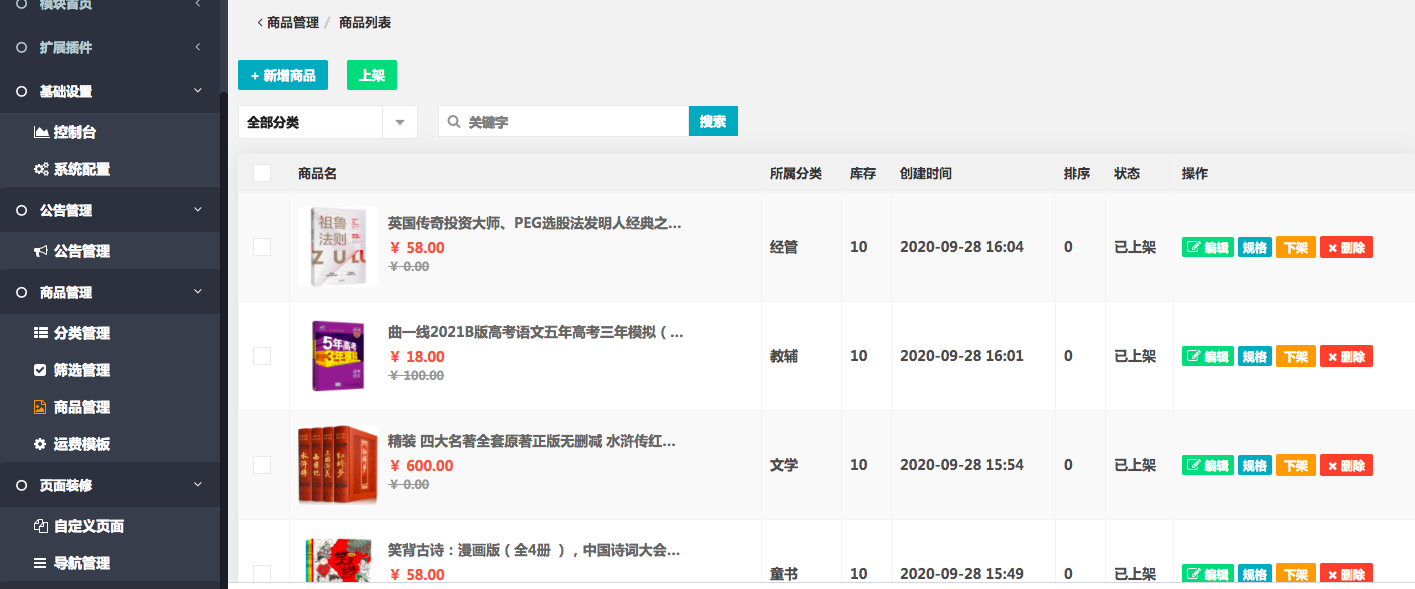Delete the 文学 product row

pyautogui.click(x=1346, y=465)
